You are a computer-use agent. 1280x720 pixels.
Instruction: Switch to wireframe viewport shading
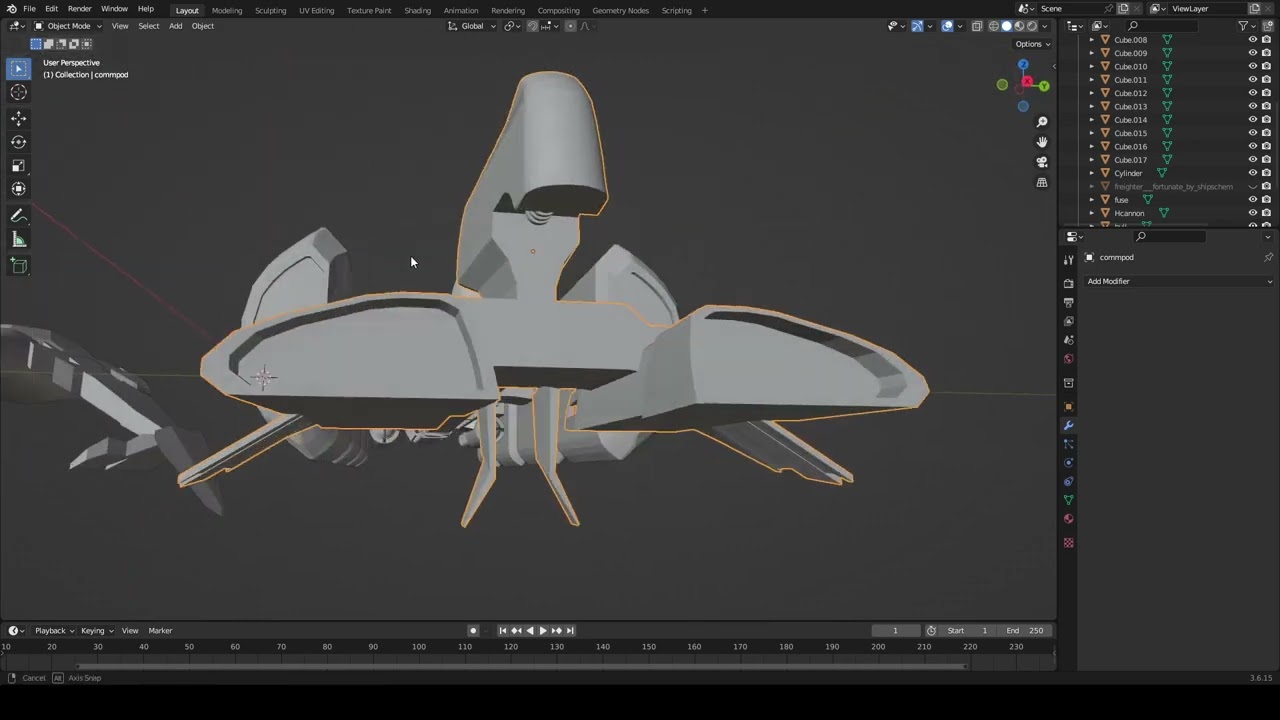(994, 26)
